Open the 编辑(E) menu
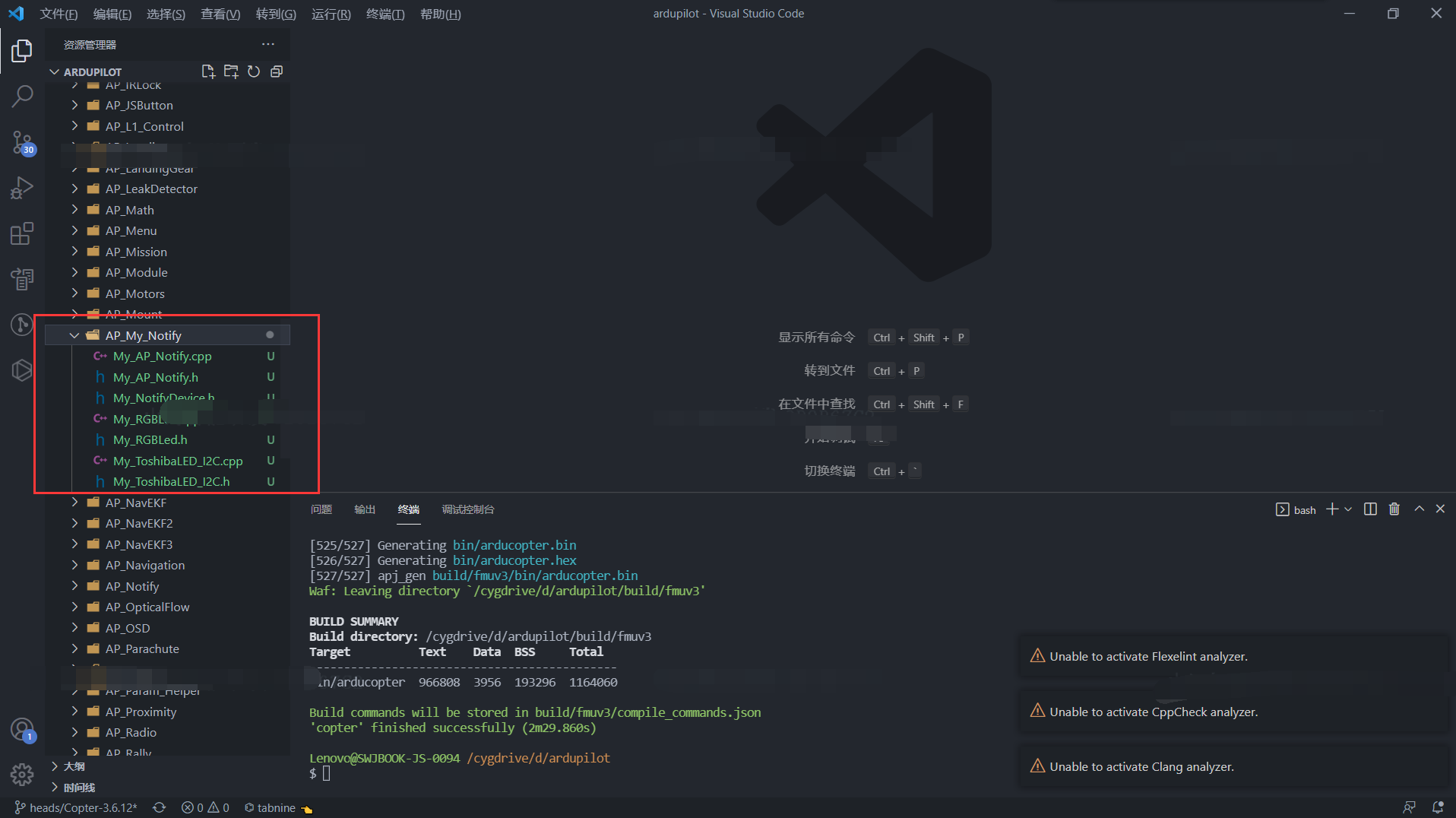 tap(112, 14)
